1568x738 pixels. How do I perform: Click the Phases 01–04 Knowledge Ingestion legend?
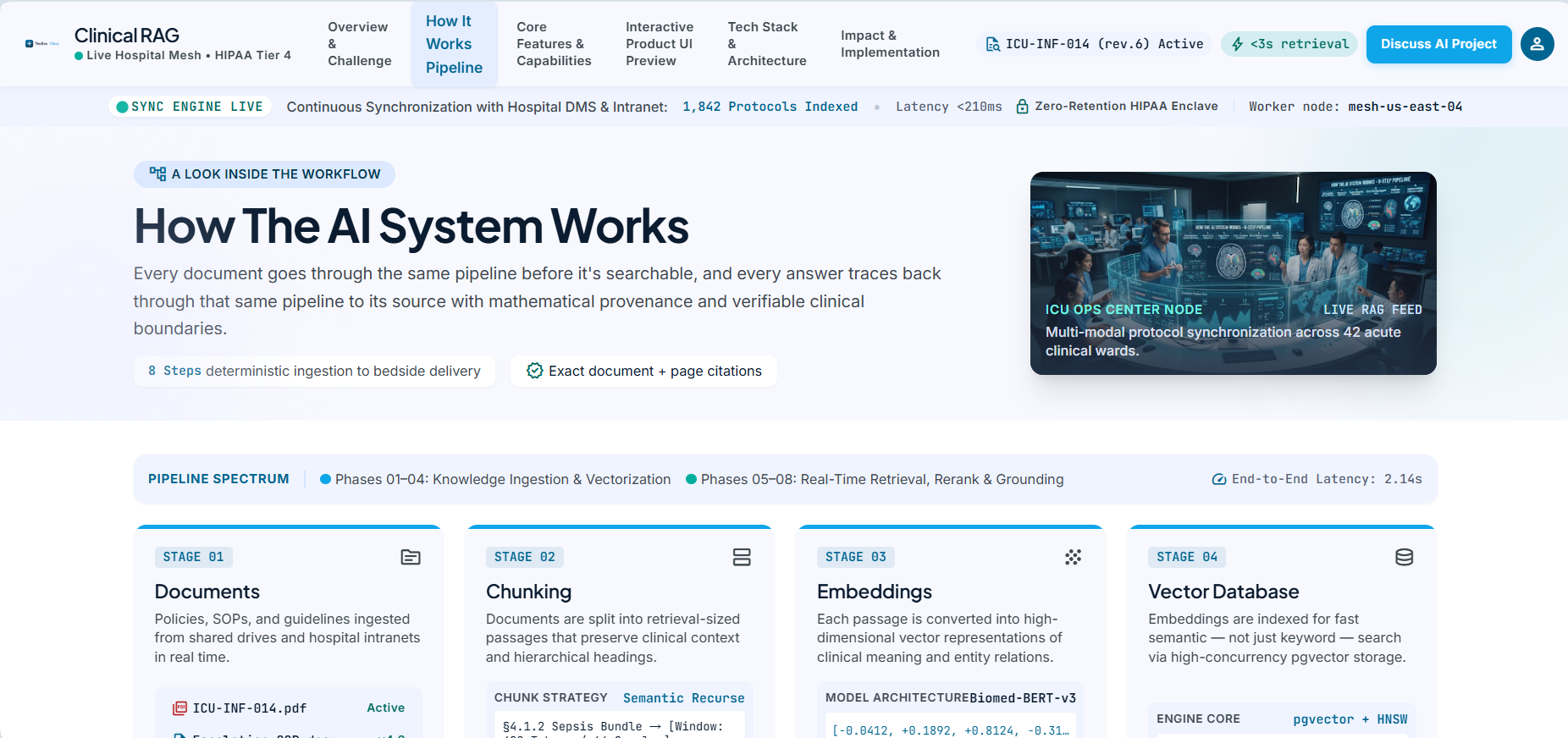[495, 479]
